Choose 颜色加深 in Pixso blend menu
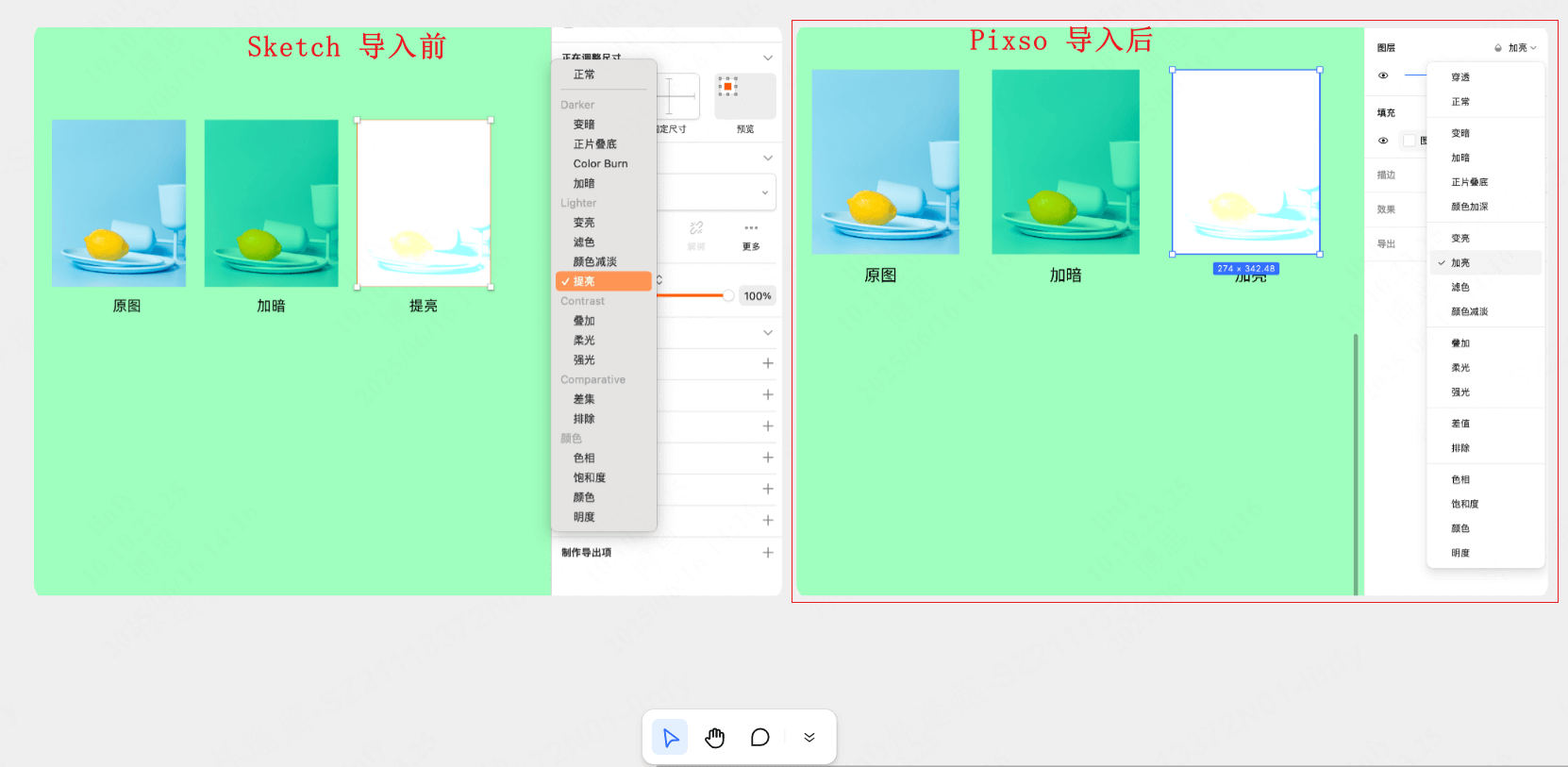The width and height of the screenshot is (1568, 767). click(x=1469, y=207)
